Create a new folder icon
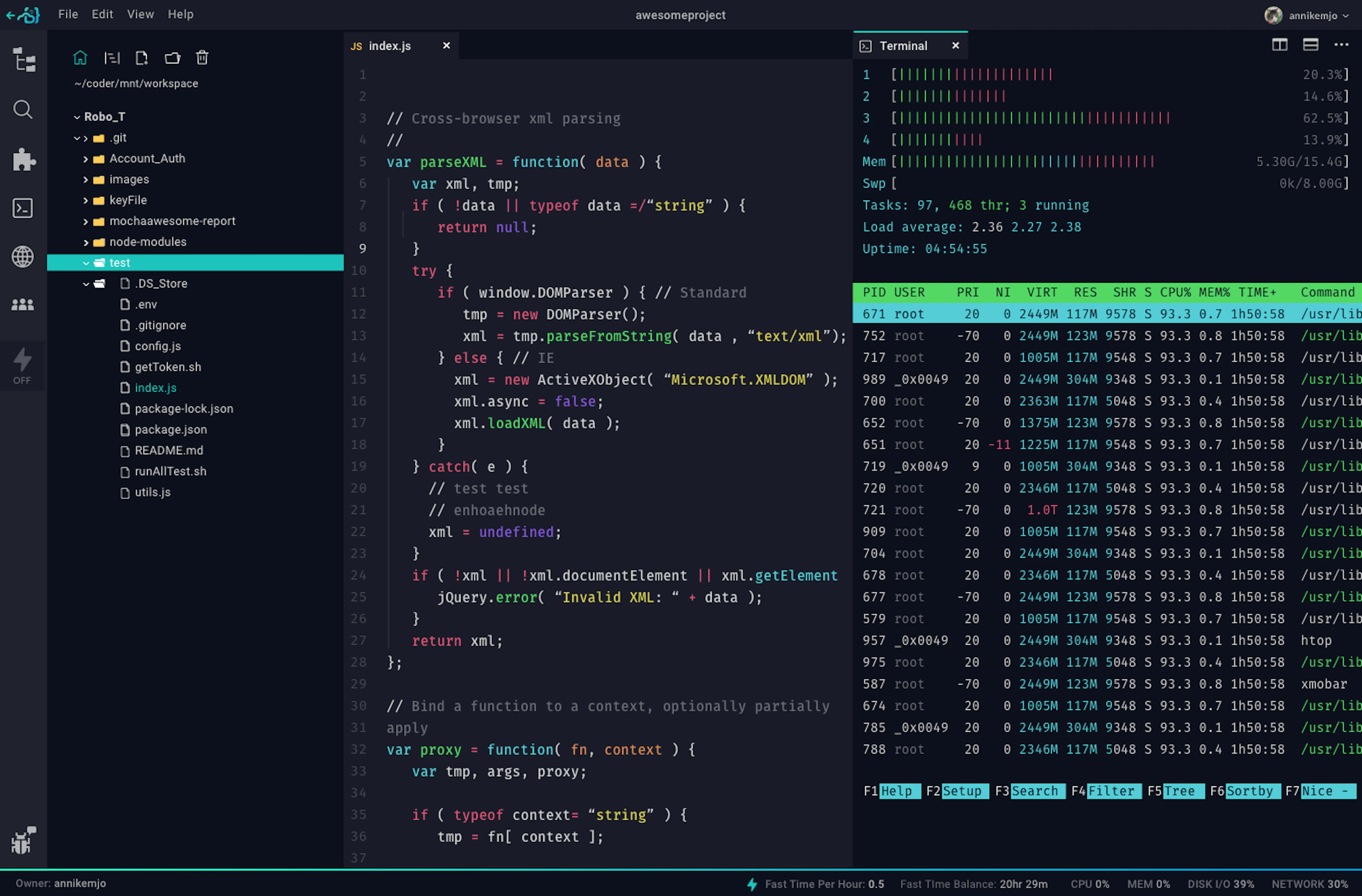 click(x=172, y=58)
